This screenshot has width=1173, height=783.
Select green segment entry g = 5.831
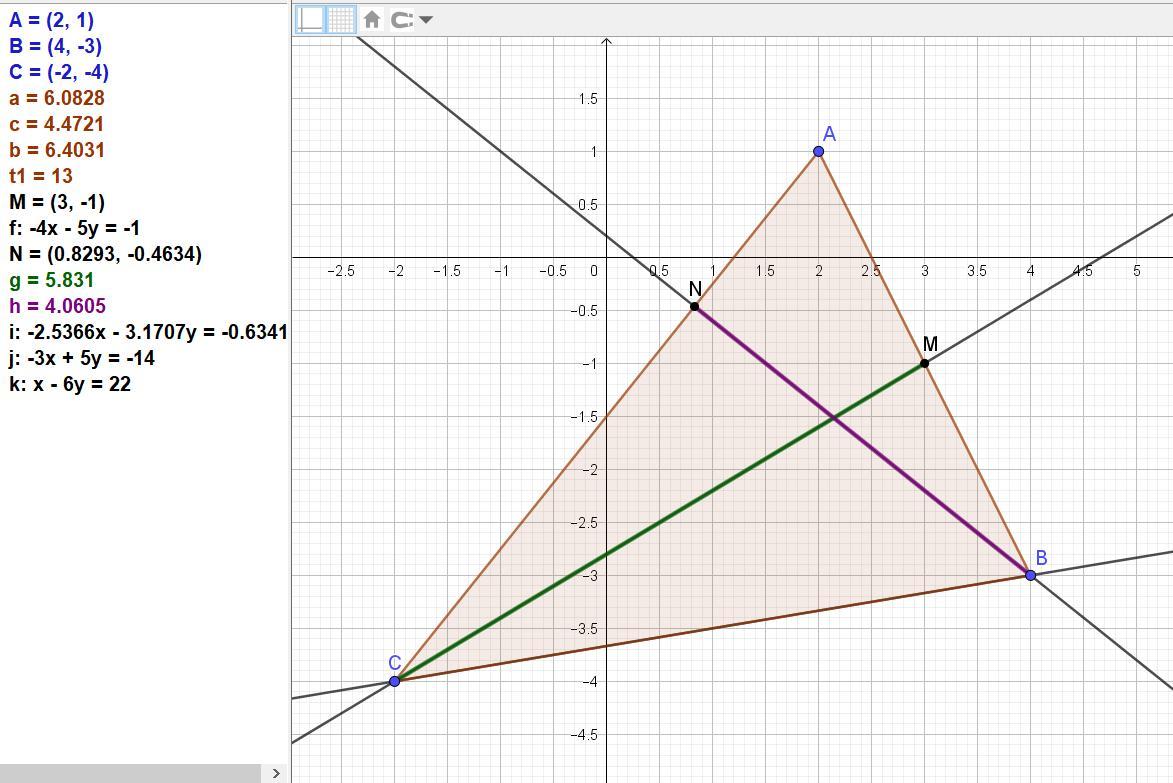click(x=51, y=280)
